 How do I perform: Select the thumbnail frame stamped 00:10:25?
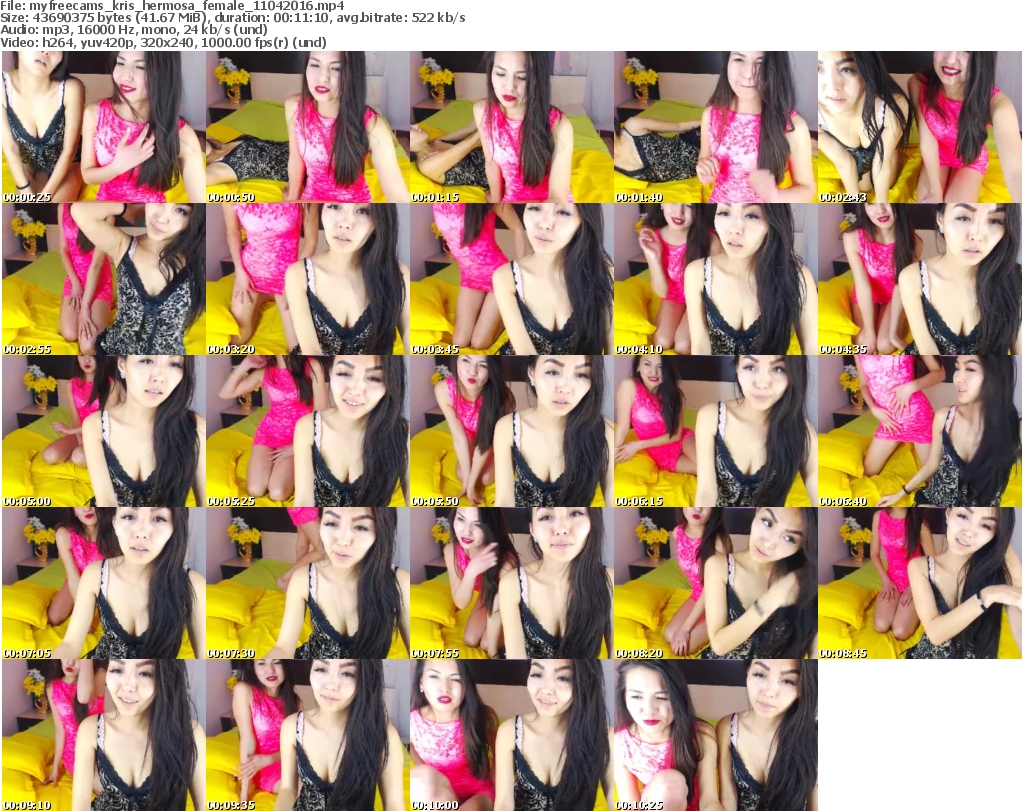coord(716,735)
